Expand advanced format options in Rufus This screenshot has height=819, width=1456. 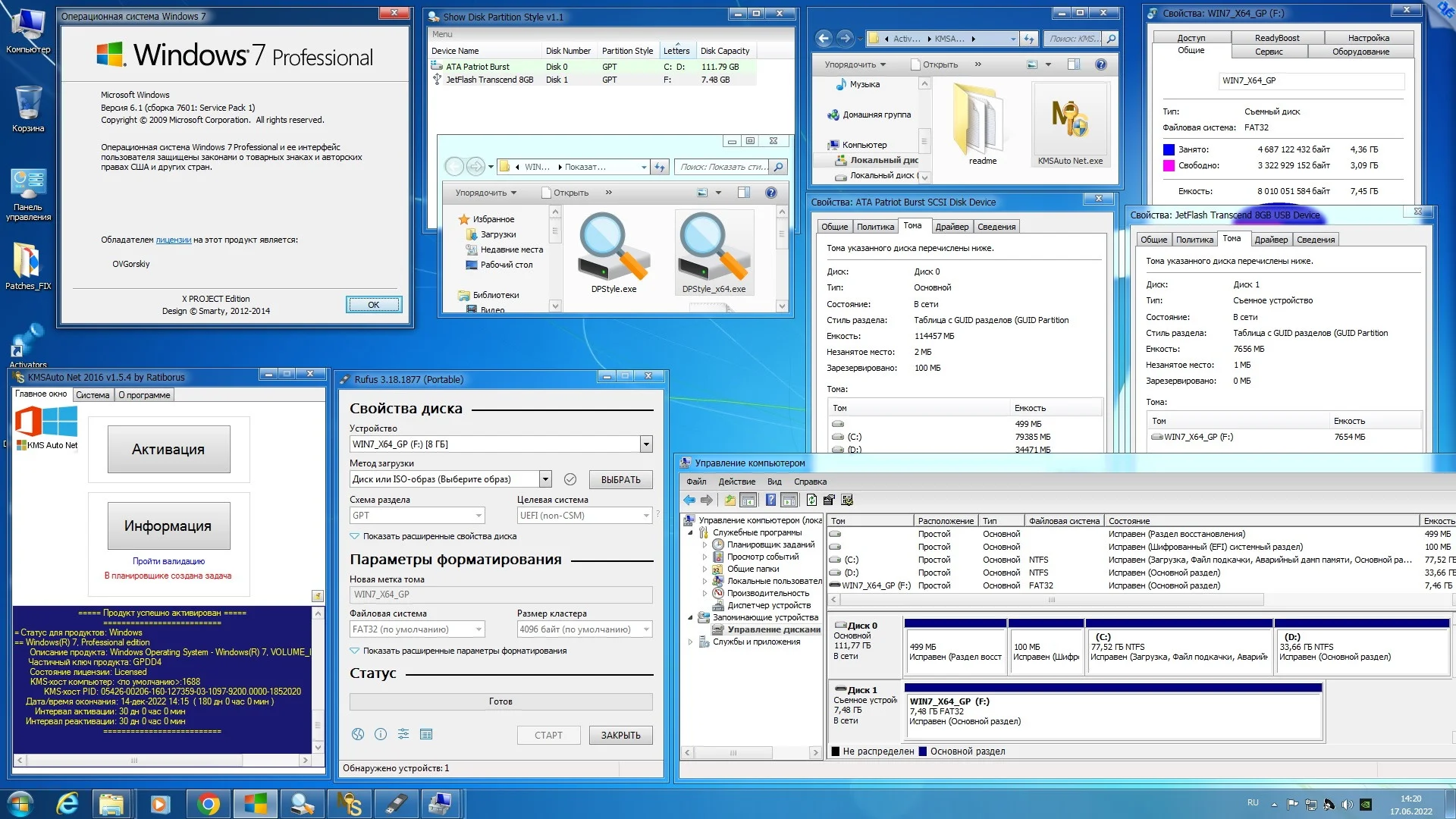[355, 651]
